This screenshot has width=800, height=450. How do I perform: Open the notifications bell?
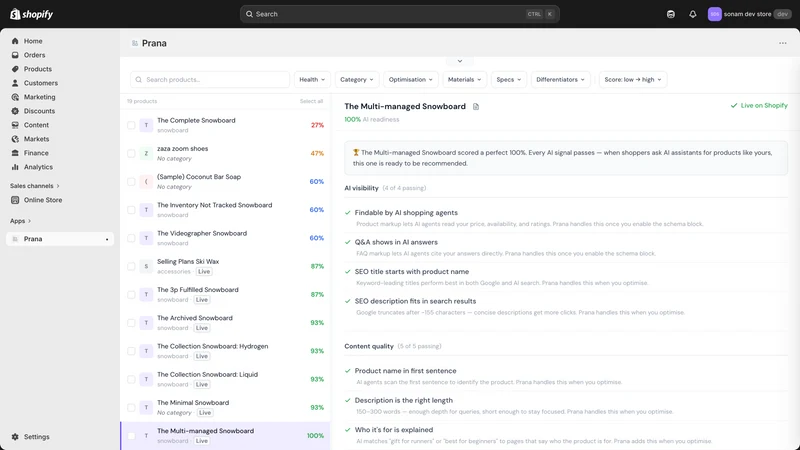[692, 14]
